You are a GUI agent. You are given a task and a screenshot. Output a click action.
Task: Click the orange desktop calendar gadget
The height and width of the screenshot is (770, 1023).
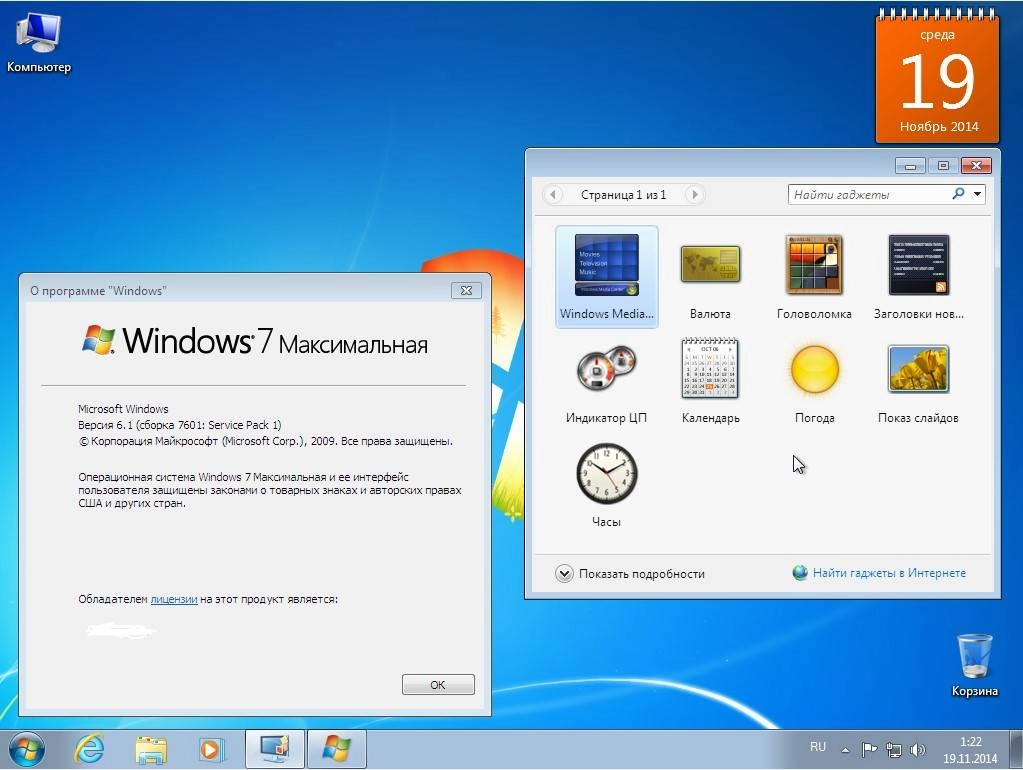click(938, 76)
